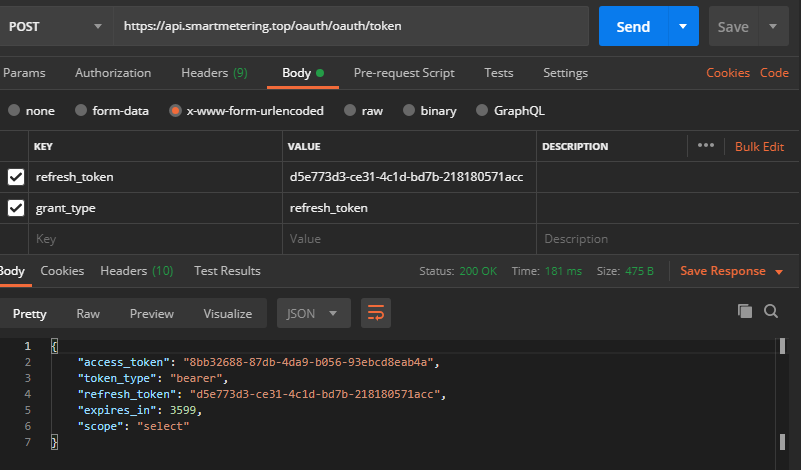
Task: Click the 200 OK status text
Action: (x=478, y=271)
